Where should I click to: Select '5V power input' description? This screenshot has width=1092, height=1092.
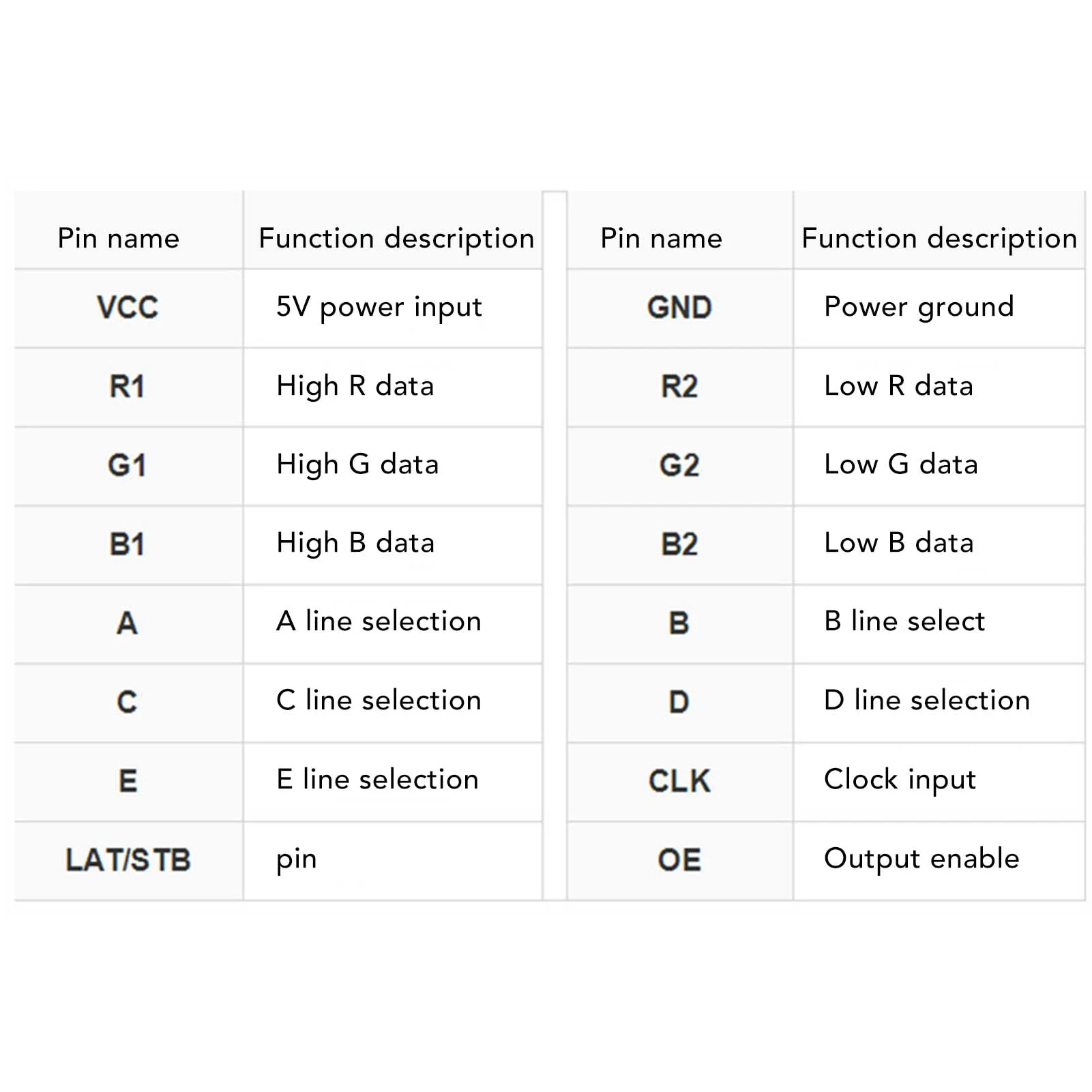[379, 308]
